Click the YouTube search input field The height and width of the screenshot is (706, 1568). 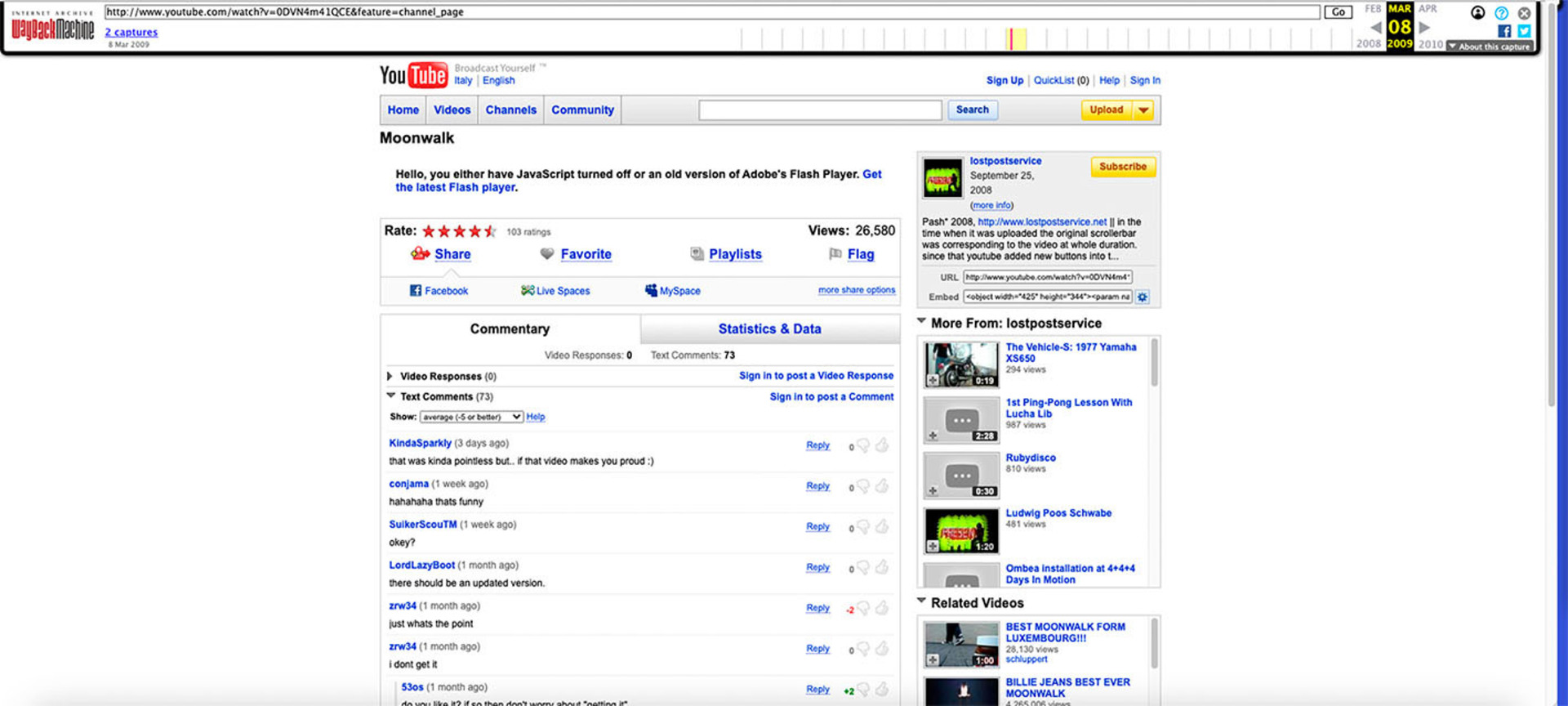click(820, 110)
